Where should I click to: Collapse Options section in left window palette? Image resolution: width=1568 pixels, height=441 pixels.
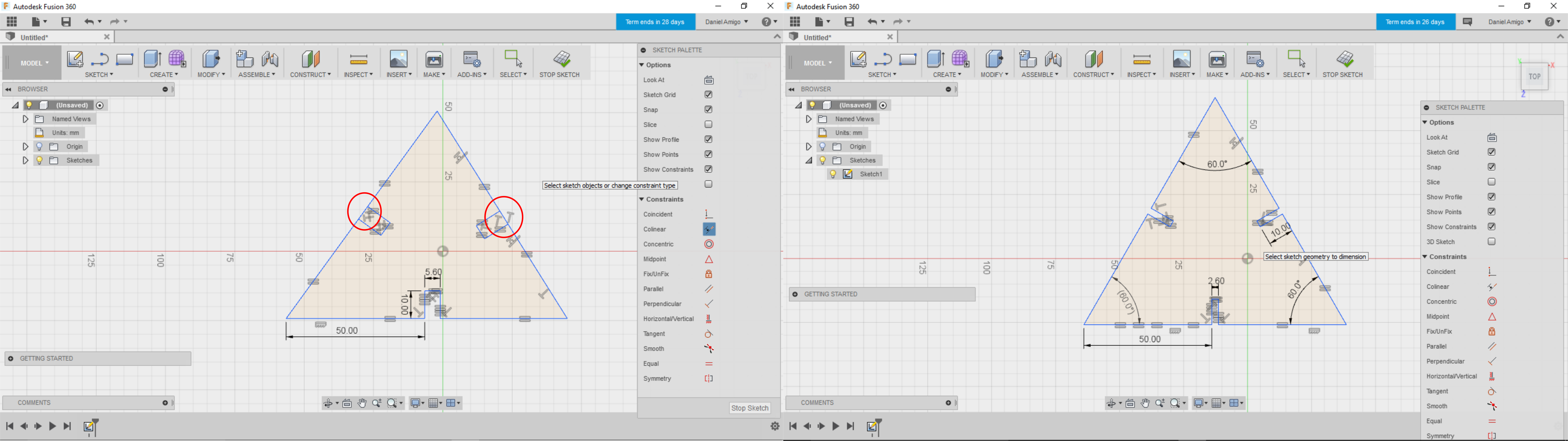point(642,65)
